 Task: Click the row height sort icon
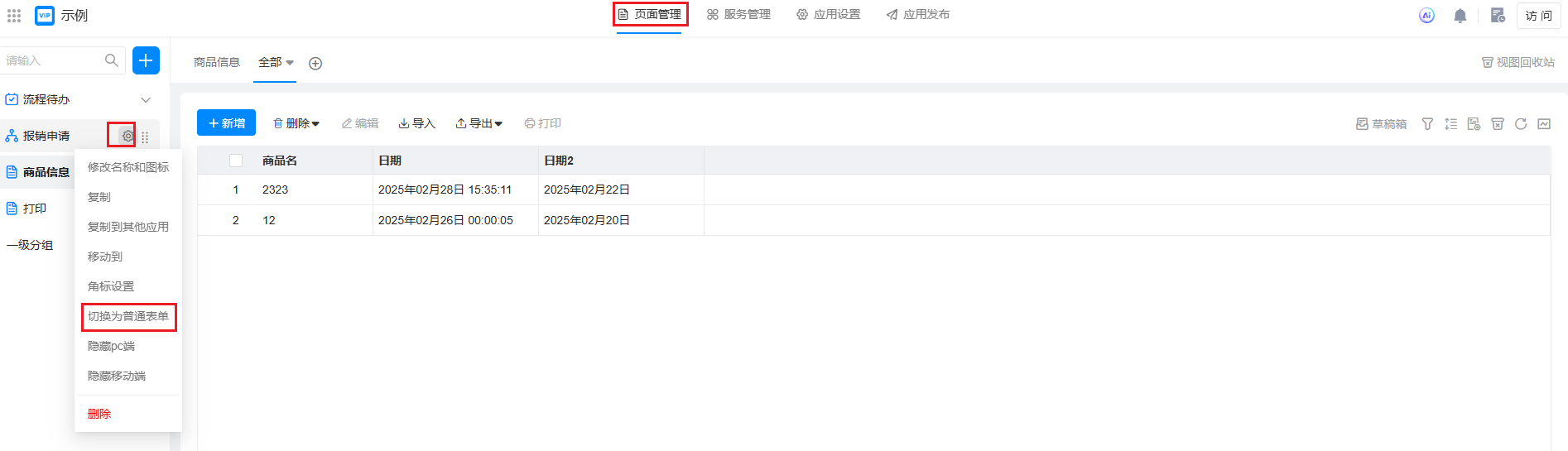coord(1450,124)
